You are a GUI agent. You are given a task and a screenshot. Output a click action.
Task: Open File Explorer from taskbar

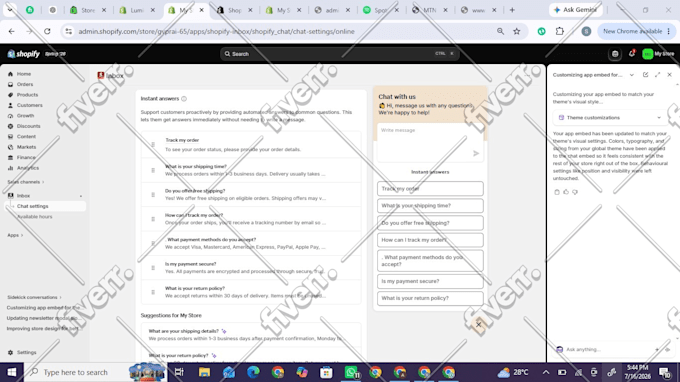[204, 372]
